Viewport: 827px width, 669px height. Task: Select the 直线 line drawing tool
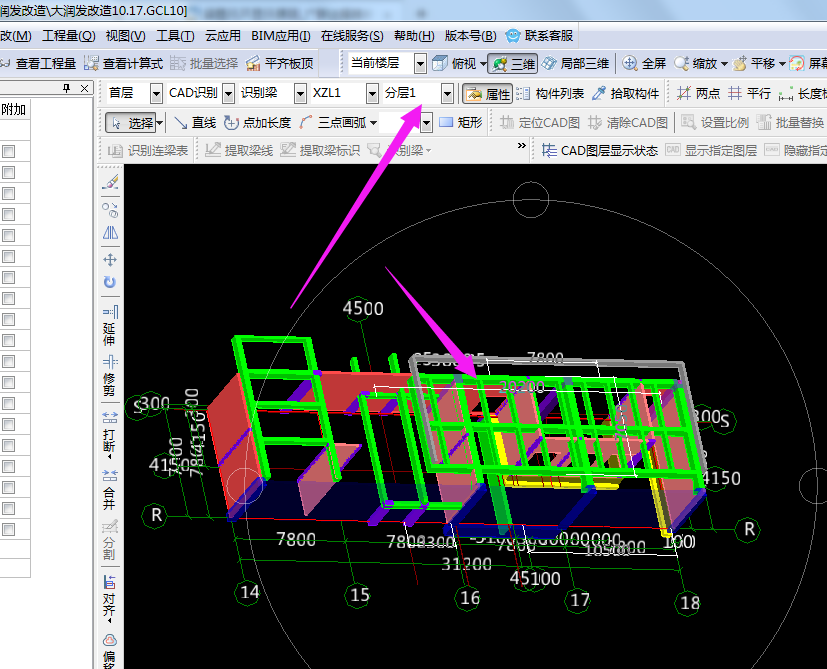point(195,123)
